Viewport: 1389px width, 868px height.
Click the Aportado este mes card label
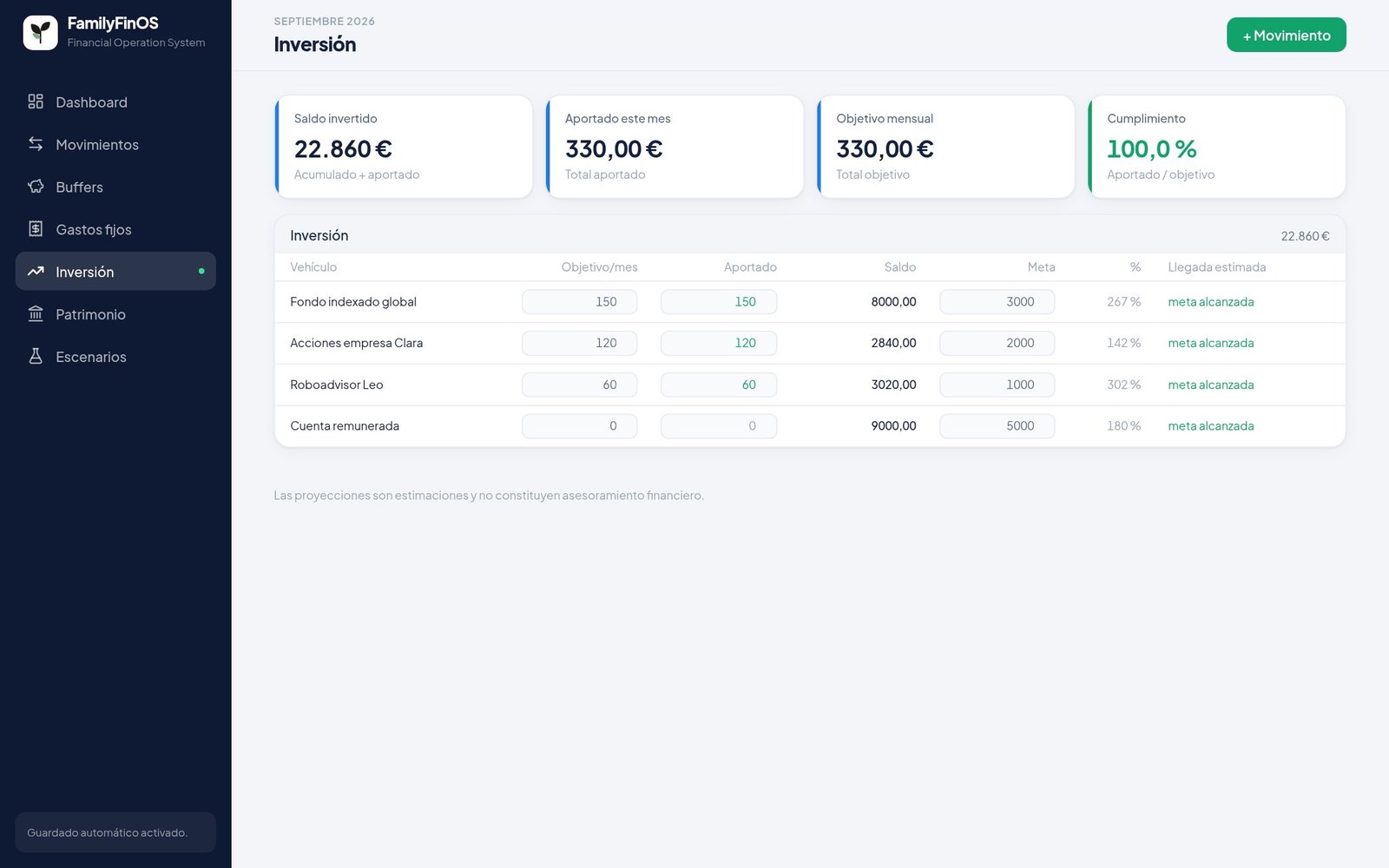(x=617, y=119)
